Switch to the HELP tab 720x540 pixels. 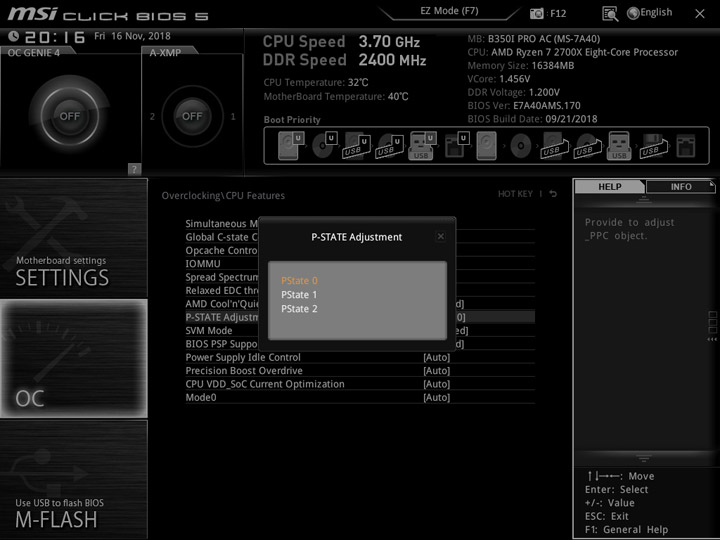click(610, 186)
